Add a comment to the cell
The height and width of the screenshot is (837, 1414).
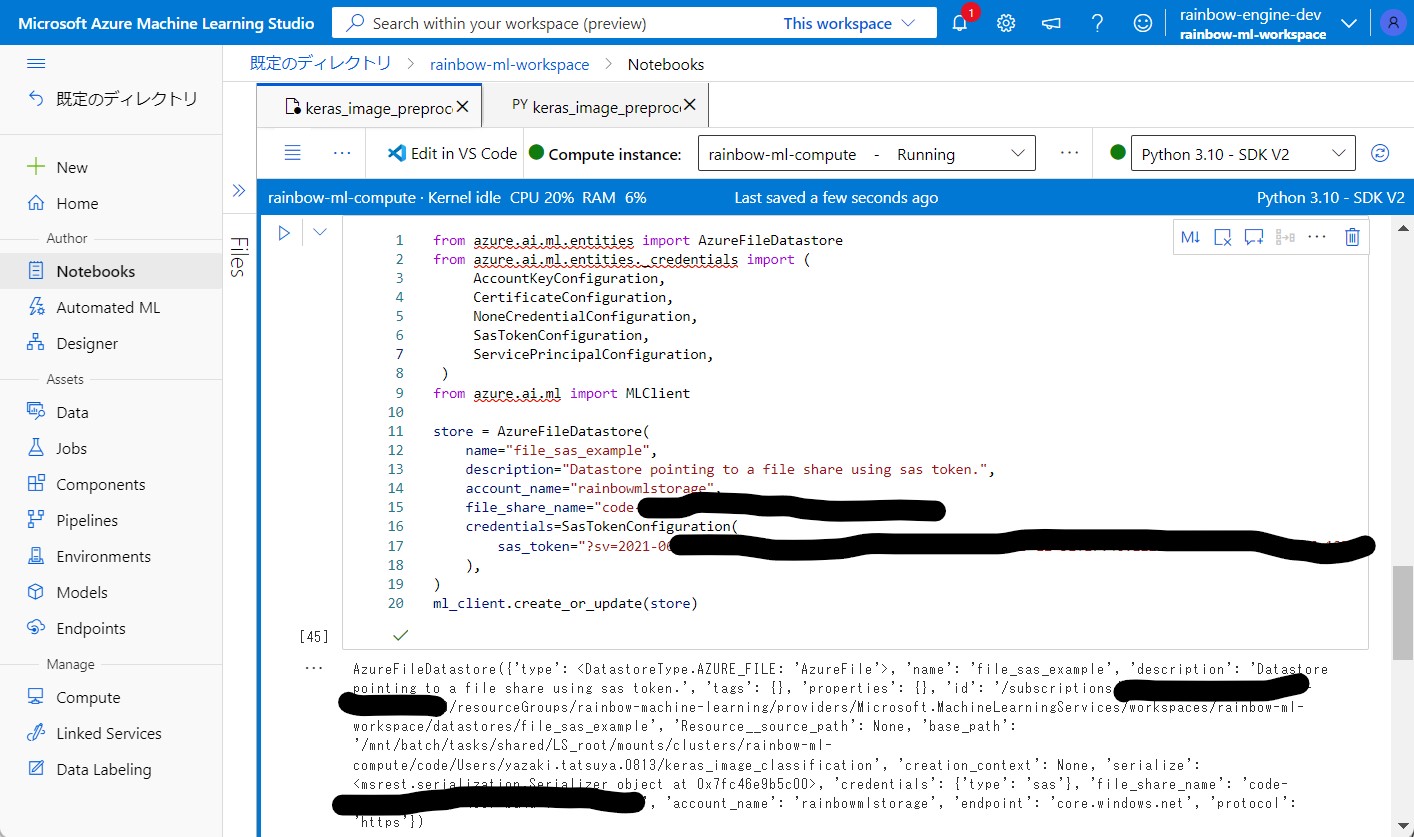(1254, 237)
